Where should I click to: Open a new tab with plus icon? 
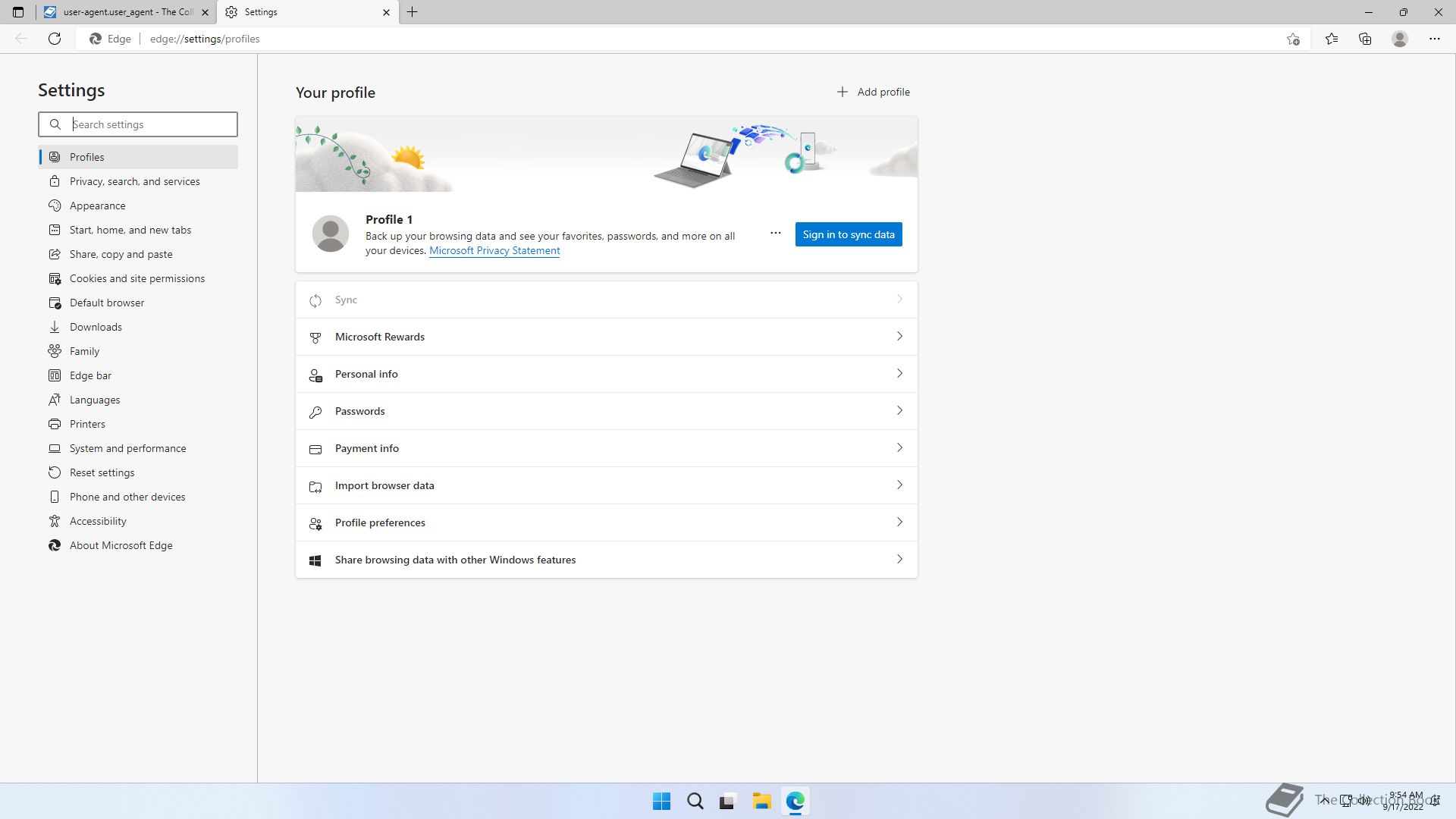click(413, 12)
